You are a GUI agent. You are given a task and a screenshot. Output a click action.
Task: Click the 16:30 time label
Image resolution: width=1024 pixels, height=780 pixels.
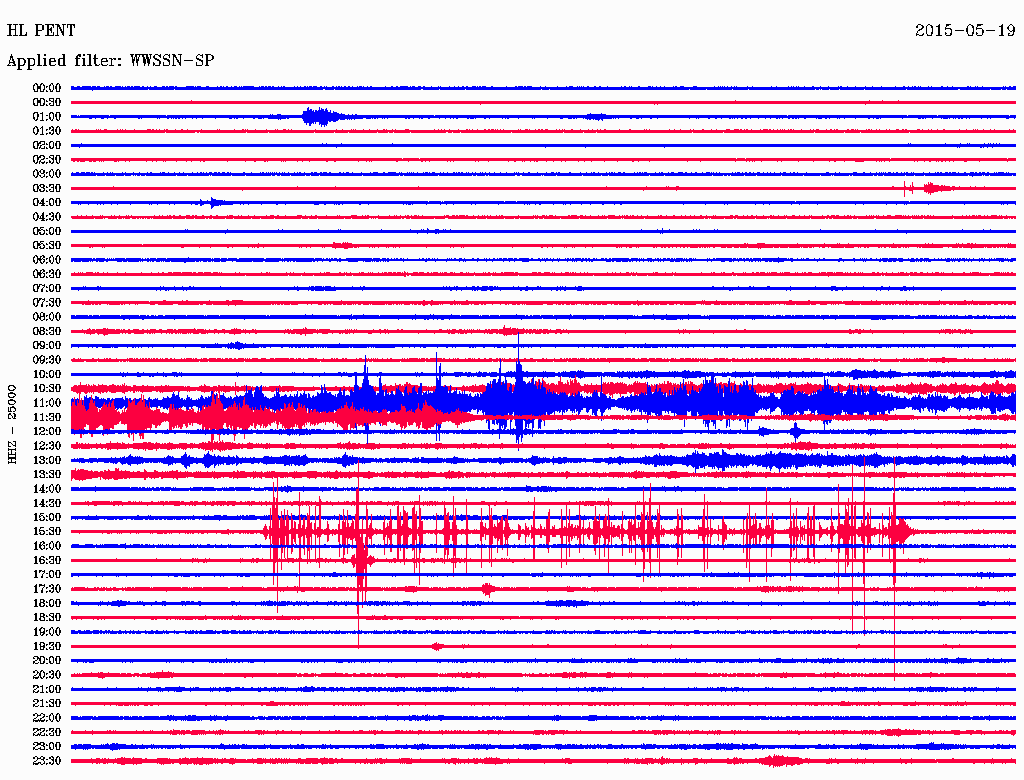pyautogui.click(x=47, y=561)
